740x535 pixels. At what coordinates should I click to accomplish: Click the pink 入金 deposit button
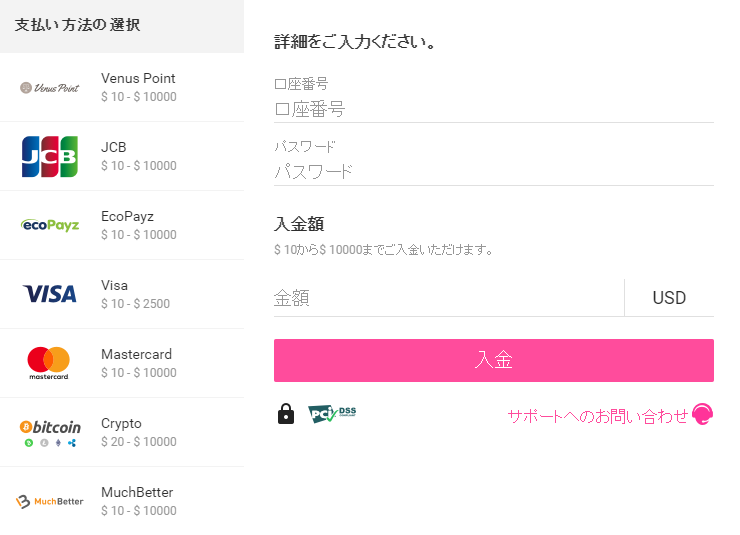(494, 360)
